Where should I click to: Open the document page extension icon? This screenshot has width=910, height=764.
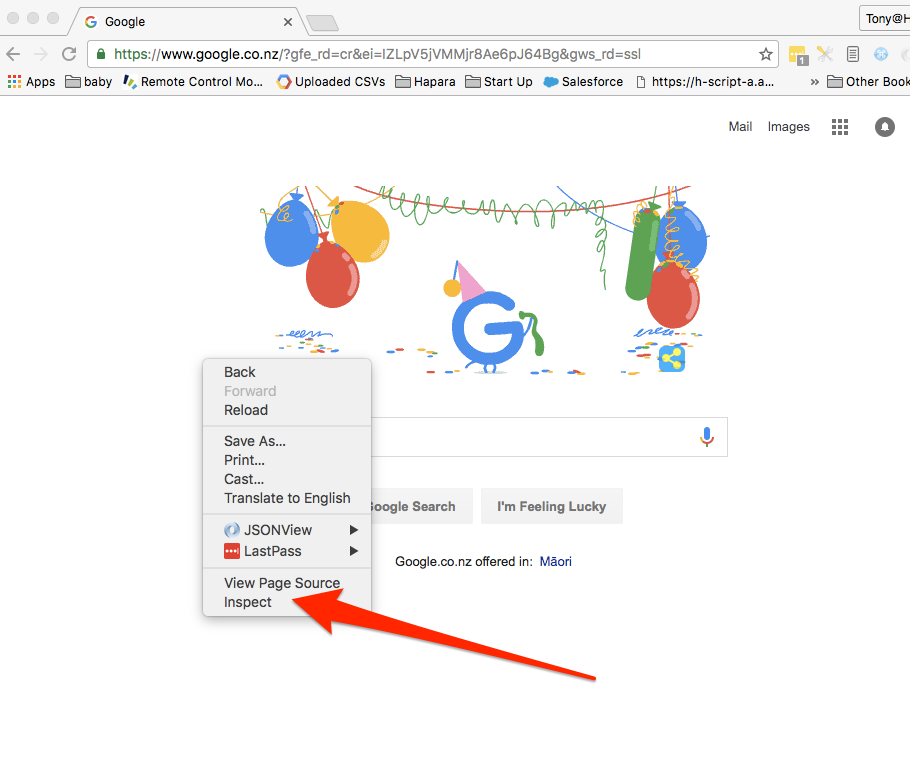tap(853, 54)
